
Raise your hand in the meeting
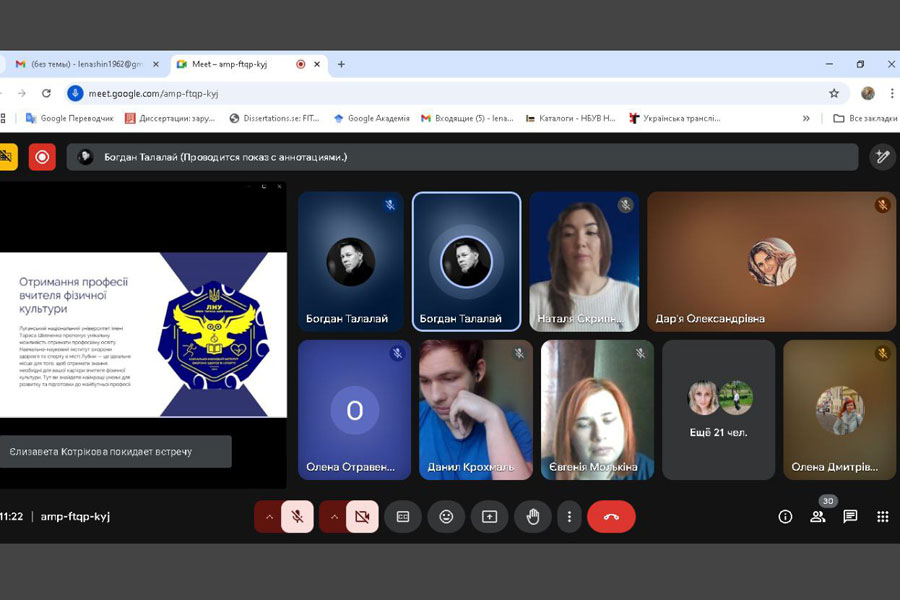coord(533,516)
